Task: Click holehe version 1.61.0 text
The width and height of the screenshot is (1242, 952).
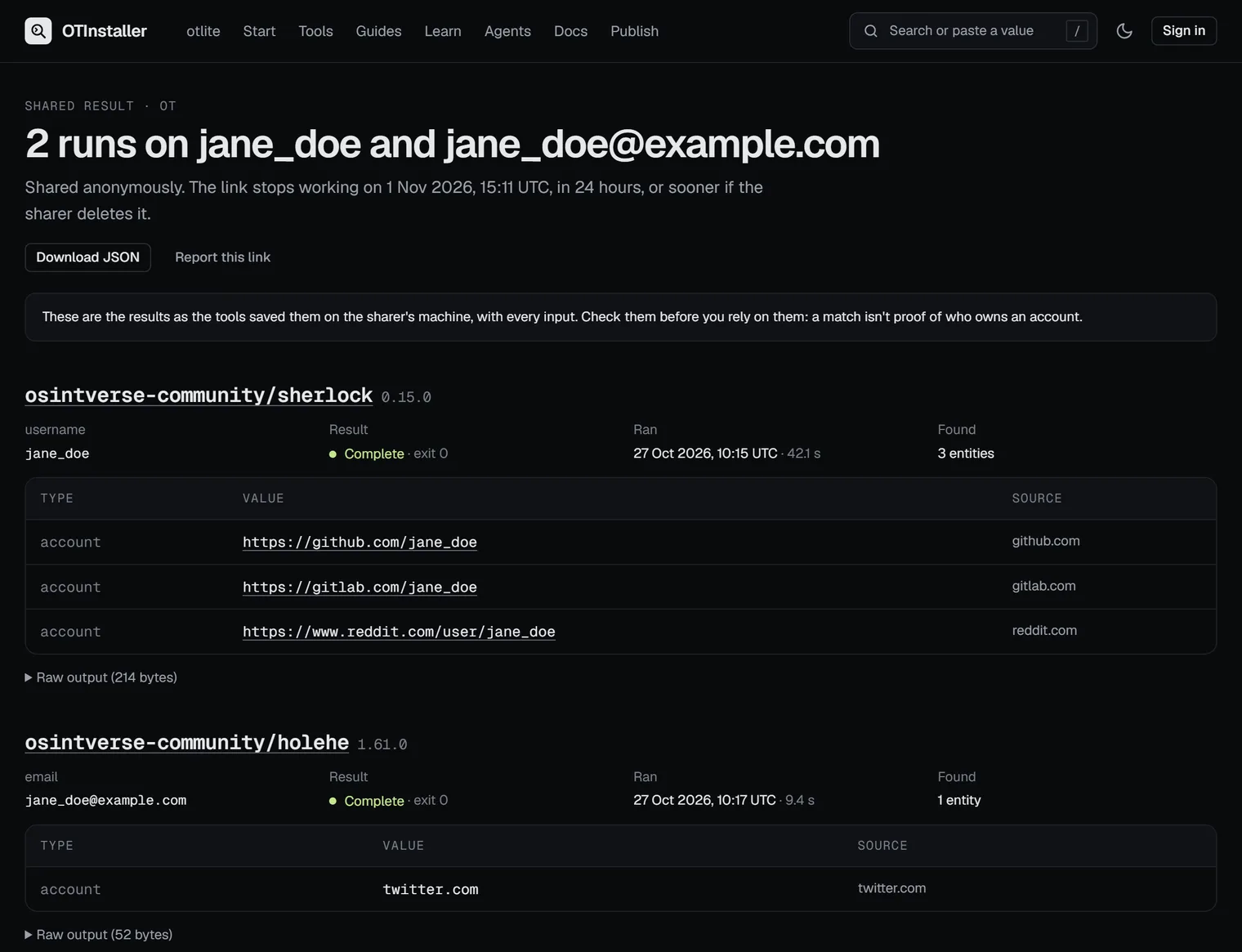Action: [382, 744]
